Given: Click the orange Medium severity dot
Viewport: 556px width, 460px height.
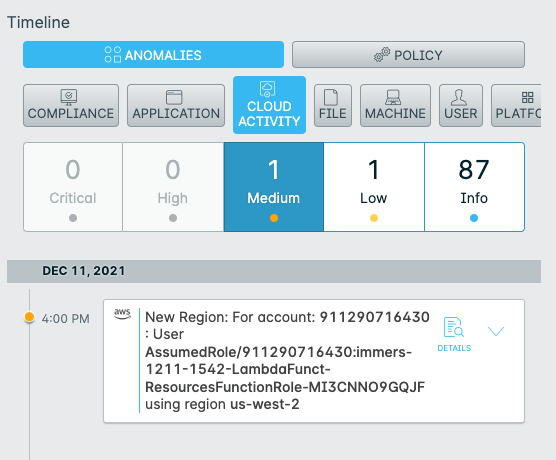Looking at the screenshot, I should (274, 218).
